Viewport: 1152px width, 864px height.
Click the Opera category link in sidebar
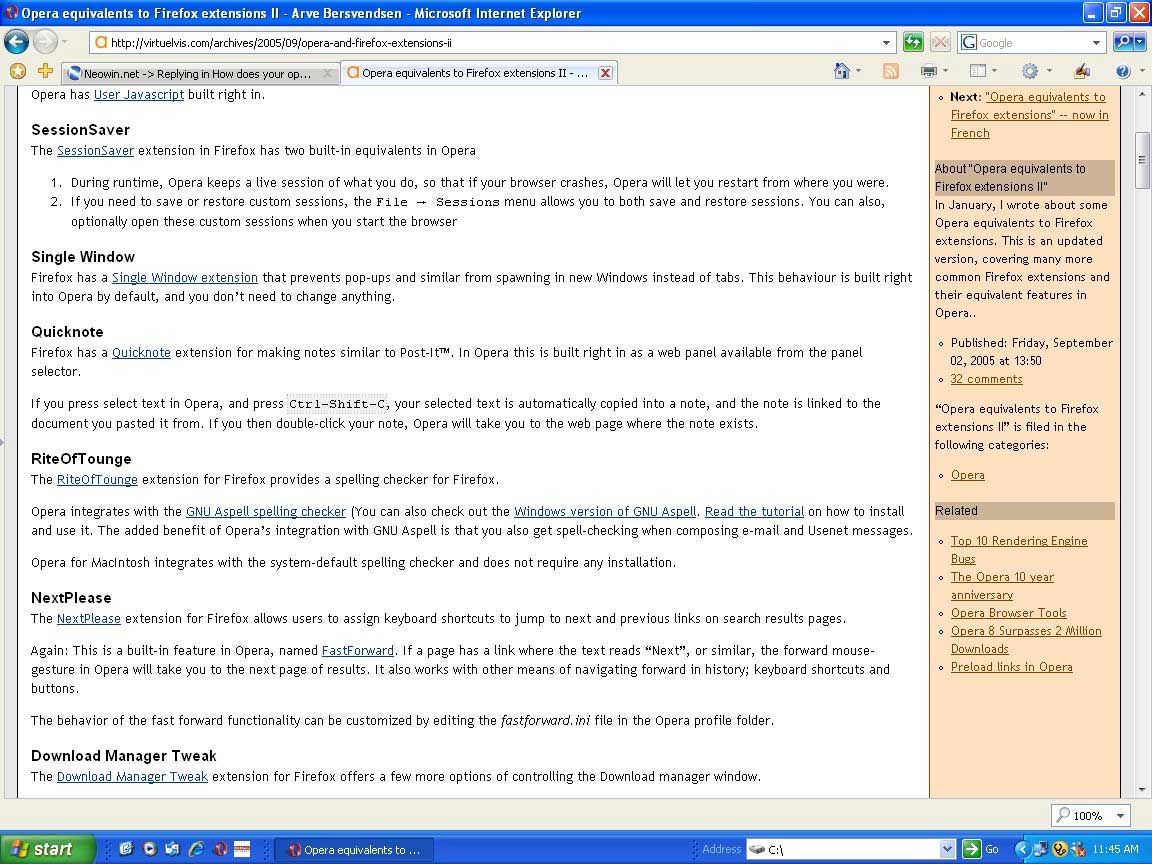(x=968, y=475)
